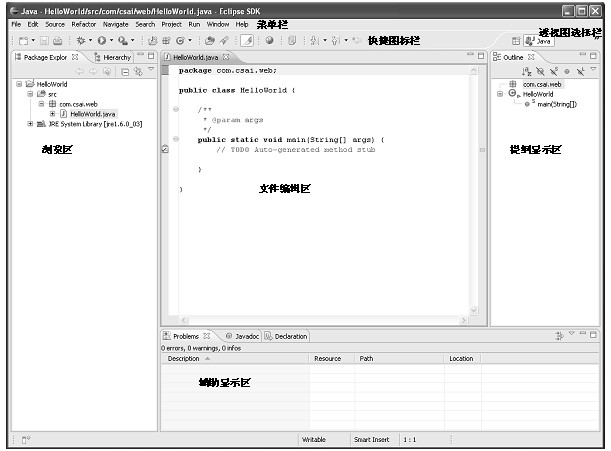Open the Debug dropdown arrow

coord(90,40)
